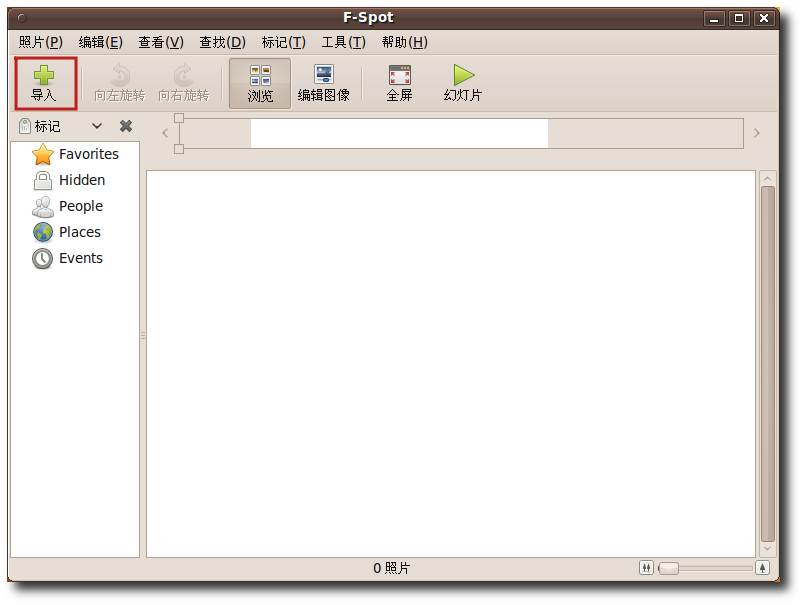Screen dimensions: 803x605
Task: Open the 帮助(H) menu
Action: (x=405, y=43)
